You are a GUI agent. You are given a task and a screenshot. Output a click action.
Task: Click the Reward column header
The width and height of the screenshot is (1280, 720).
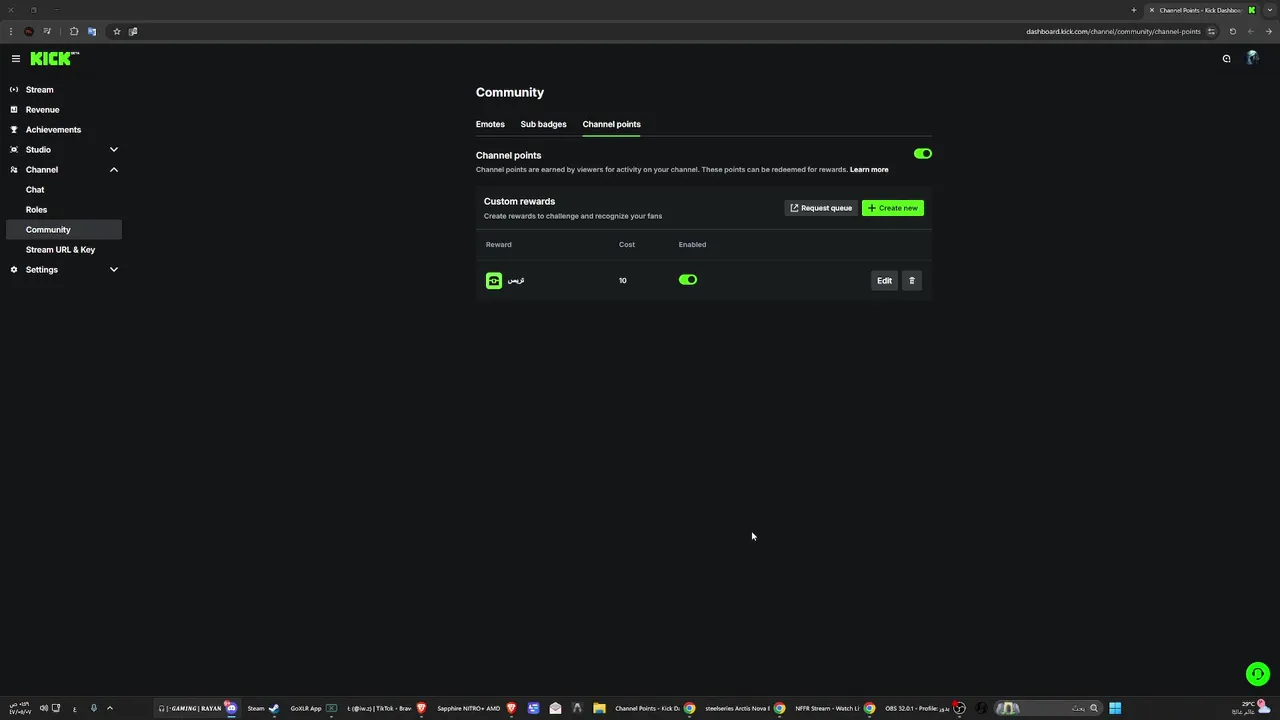(x=498, y=245)
